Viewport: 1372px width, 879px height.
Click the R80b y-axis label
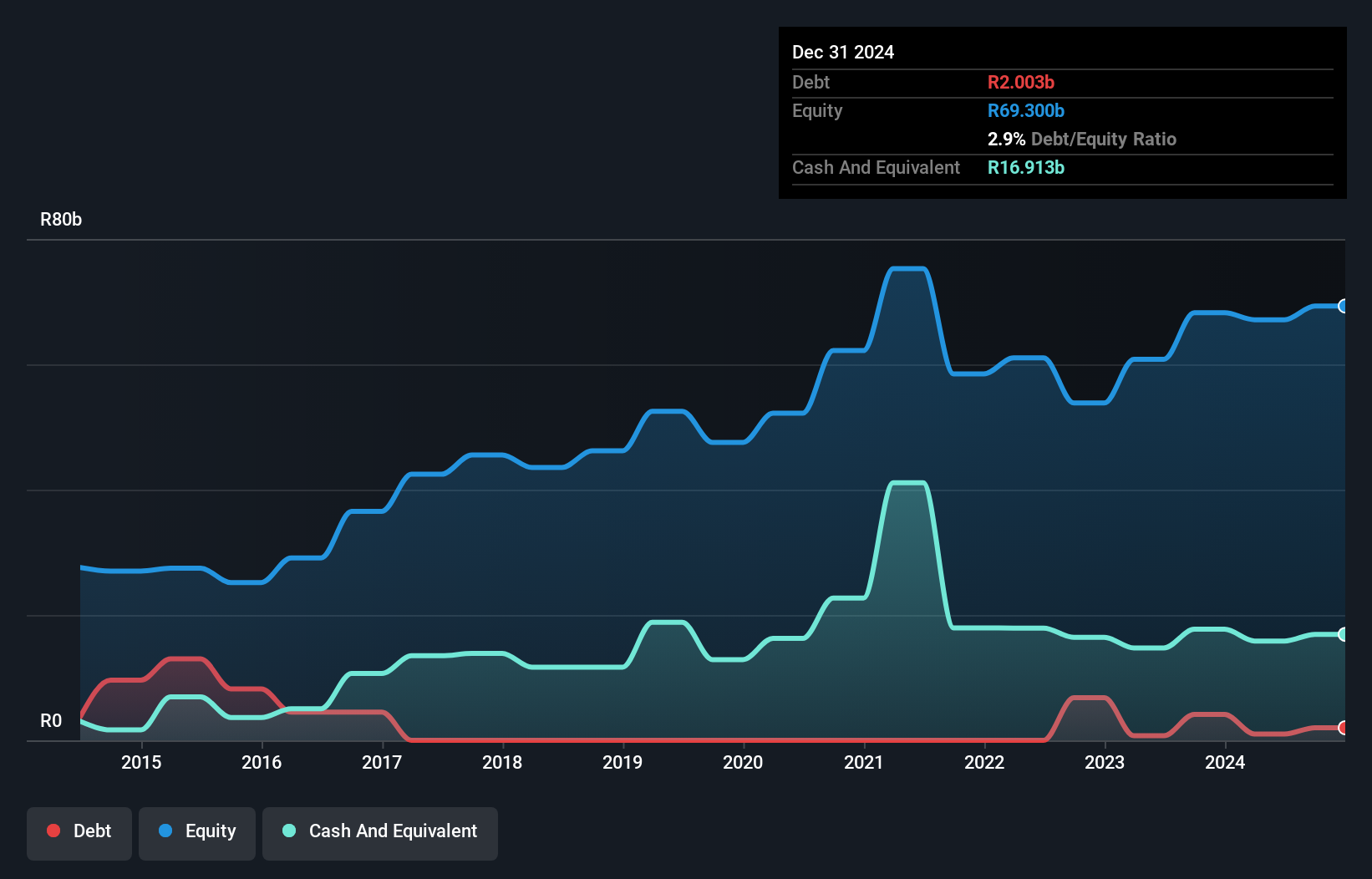61,220
